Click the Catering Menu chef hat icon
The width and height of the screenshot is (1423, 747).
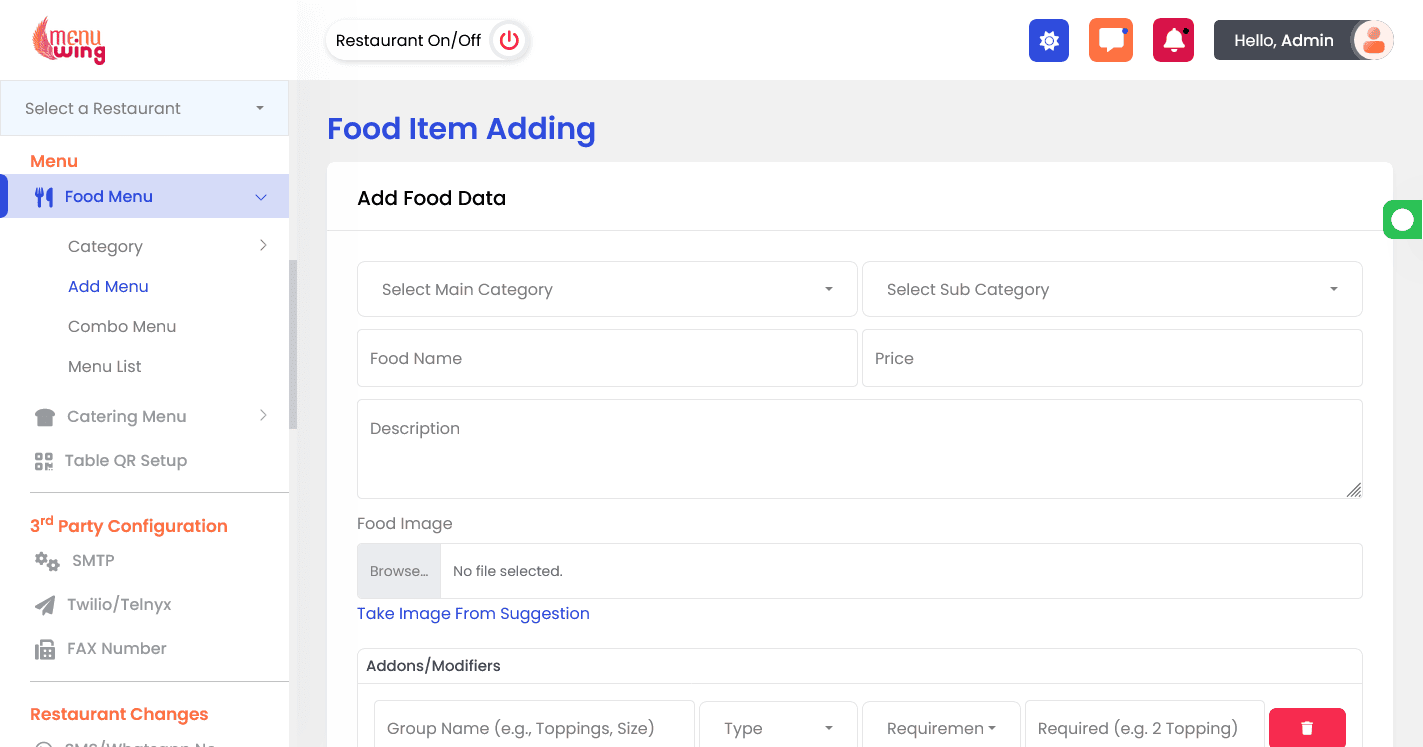(x=44, y=417)
